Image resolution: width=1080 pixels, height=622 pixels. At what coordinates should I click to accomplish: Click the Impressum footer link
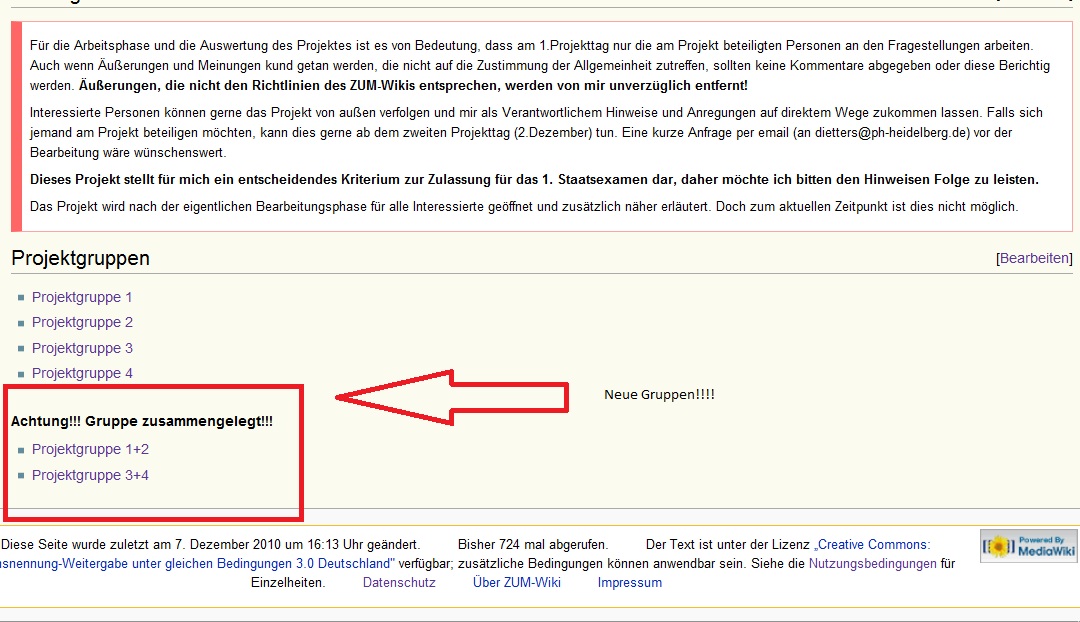[x=629, y=583]
